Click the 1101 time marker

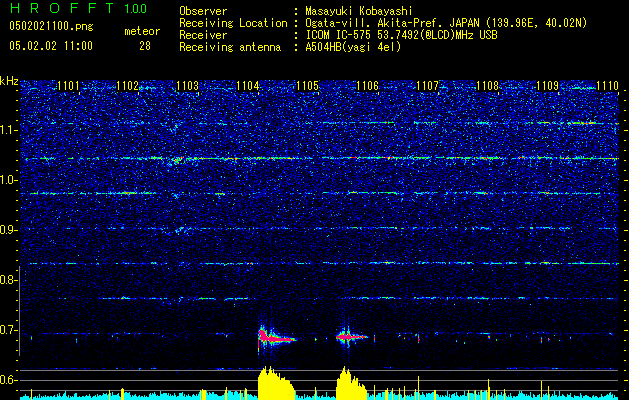[x=69, y=86]
